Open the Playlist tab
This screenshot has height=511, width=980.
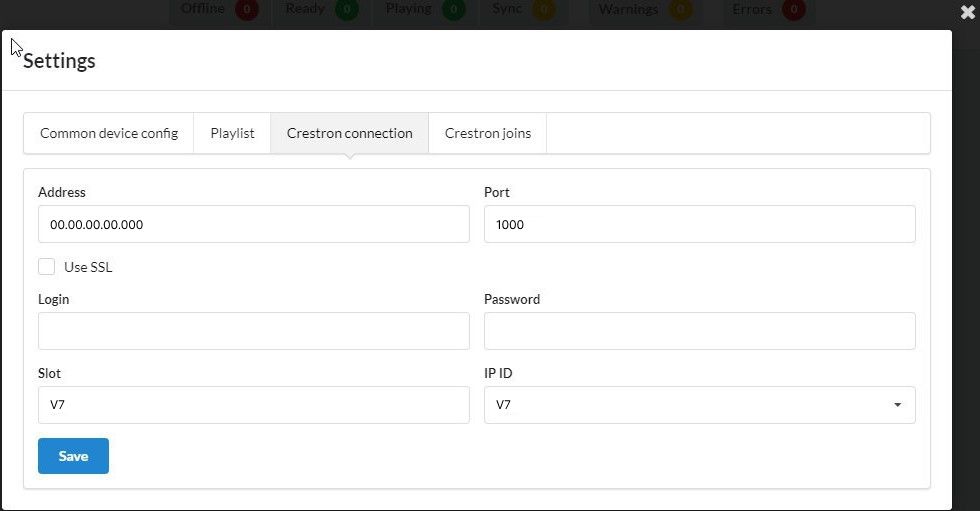pos(232,133)
